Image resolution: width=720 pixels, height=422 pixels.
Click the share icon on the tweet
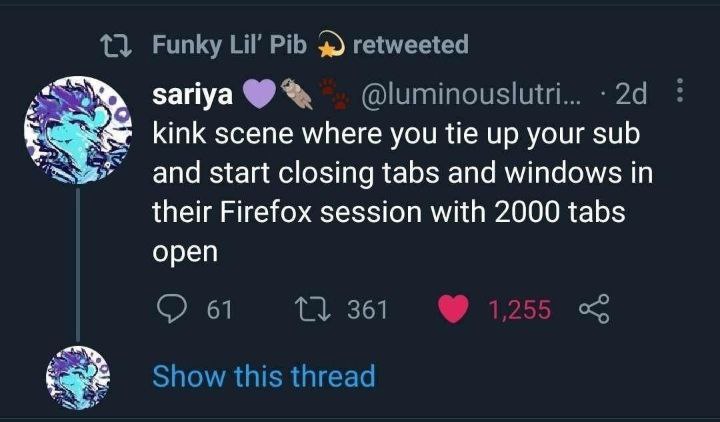(x=592, y=310)
